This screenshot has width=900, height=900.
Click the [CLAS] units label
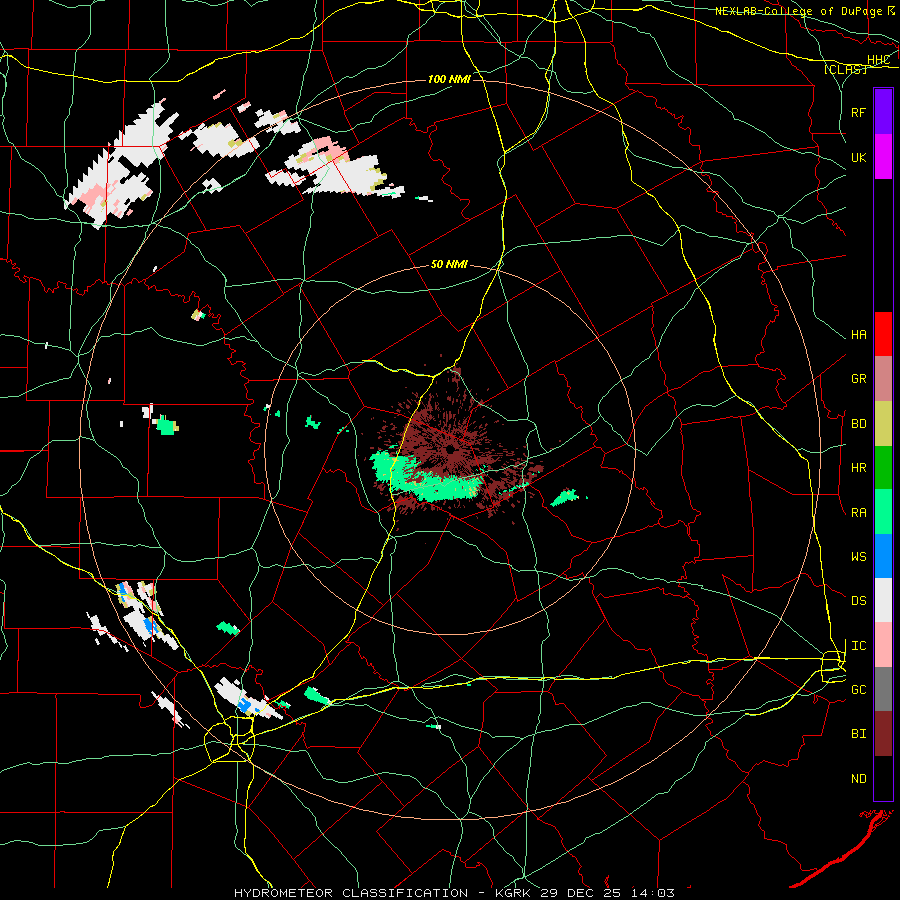[845, 70]
